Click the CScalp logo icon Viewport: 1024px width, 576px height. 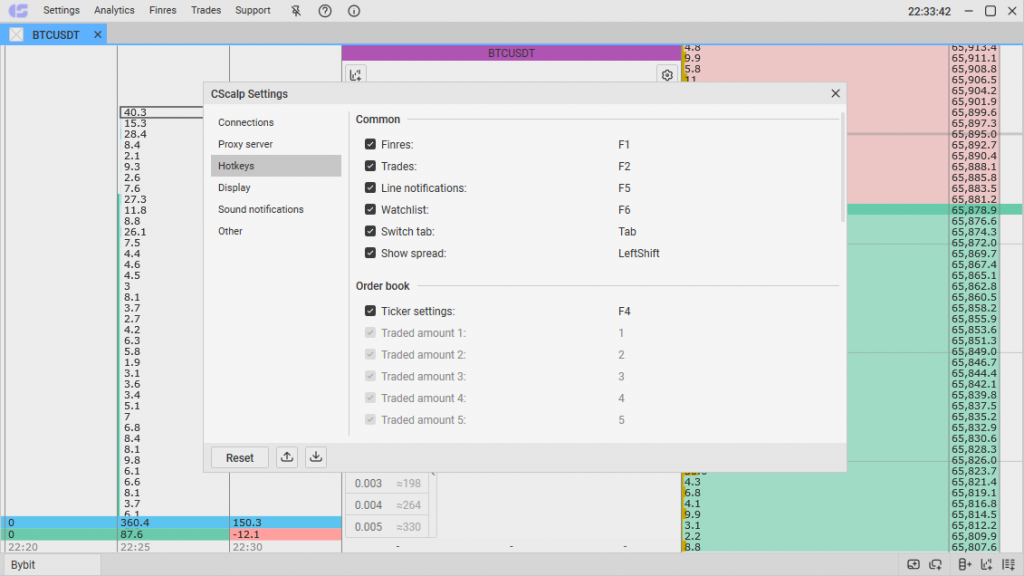pyautogui.click(x=18, y=11)
